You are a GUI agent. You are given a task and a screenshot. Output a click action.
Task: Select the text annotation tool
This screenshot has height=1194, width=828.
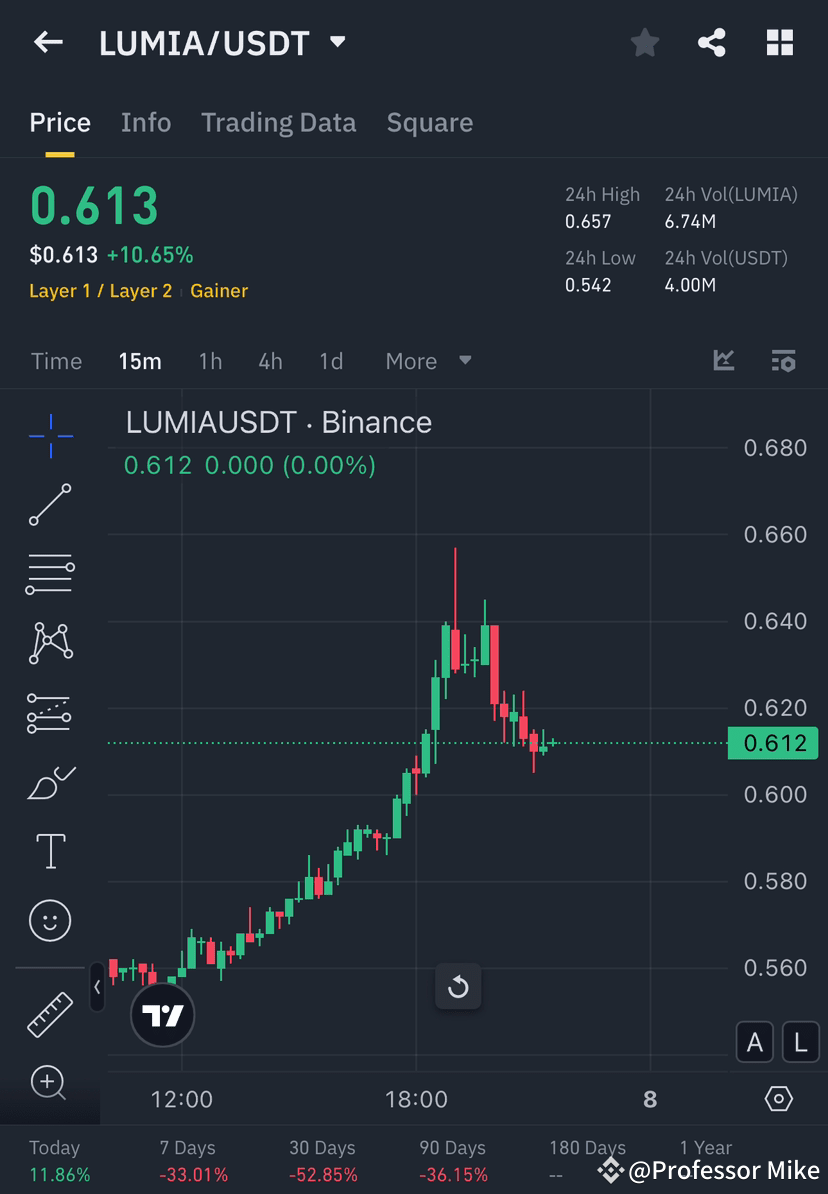pyautogui.click(x=50, y=851)
